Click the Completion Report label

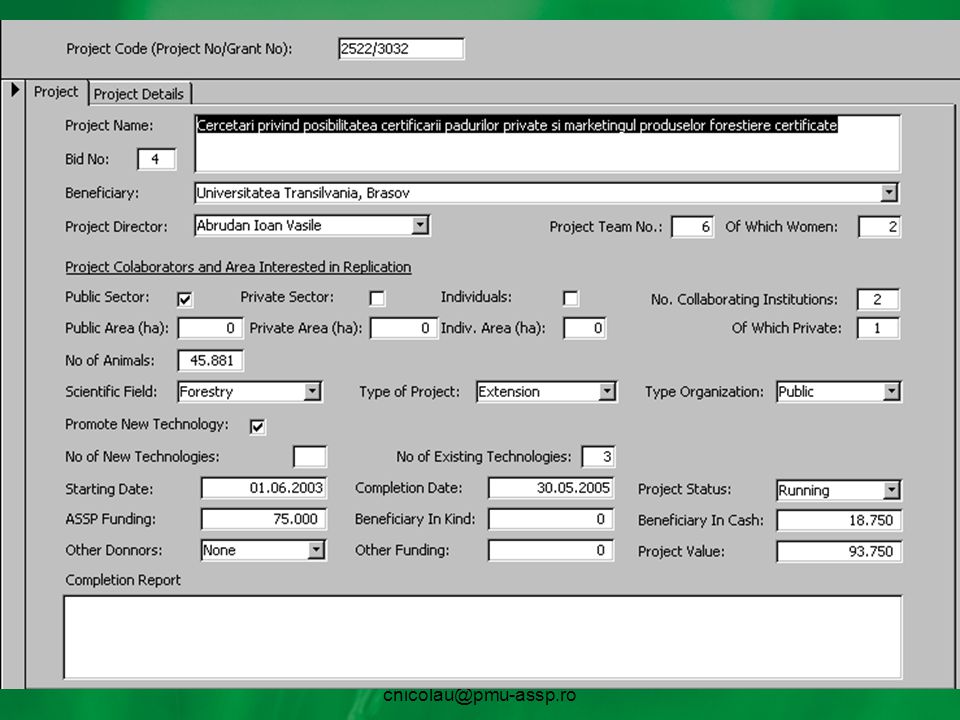click(123, 580)
